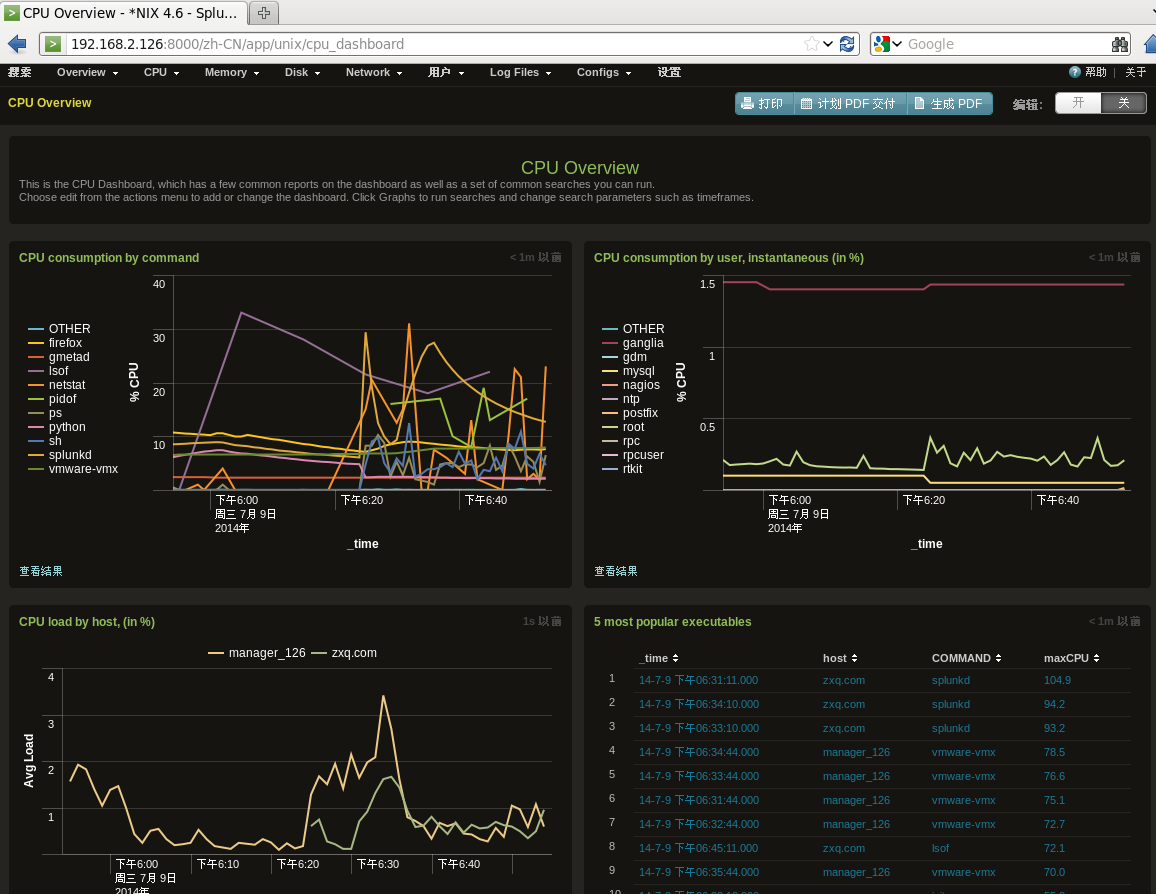The width and height of the screenshot is (1156, 894).
Task: Click manager_126 host in row 4
Action: tap(856, 752)
